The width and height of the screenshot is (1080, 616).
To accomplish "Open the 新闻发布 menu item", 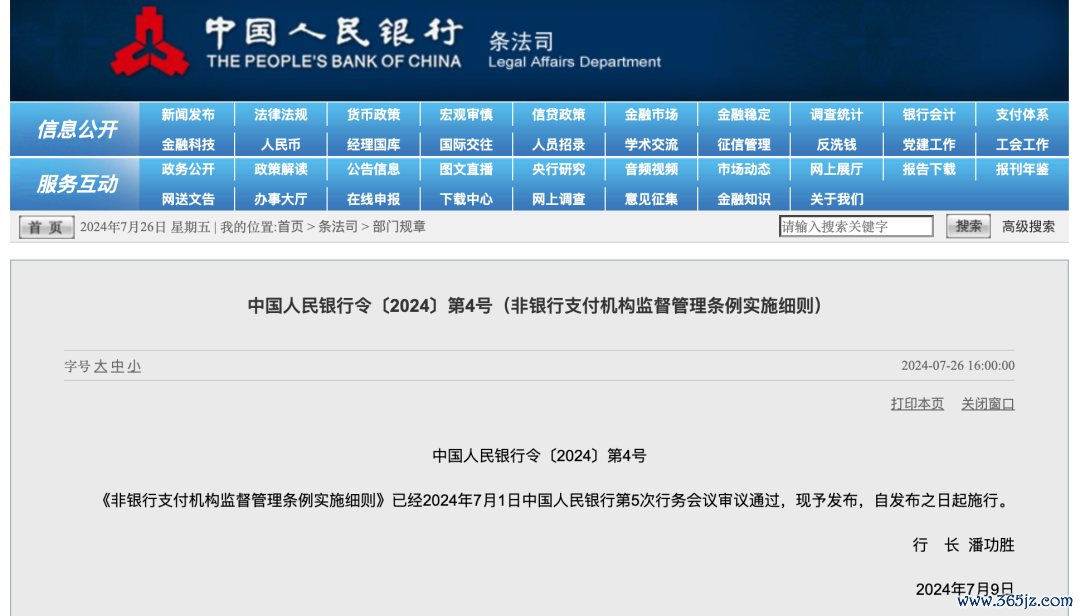I will (x=188, y=115).
